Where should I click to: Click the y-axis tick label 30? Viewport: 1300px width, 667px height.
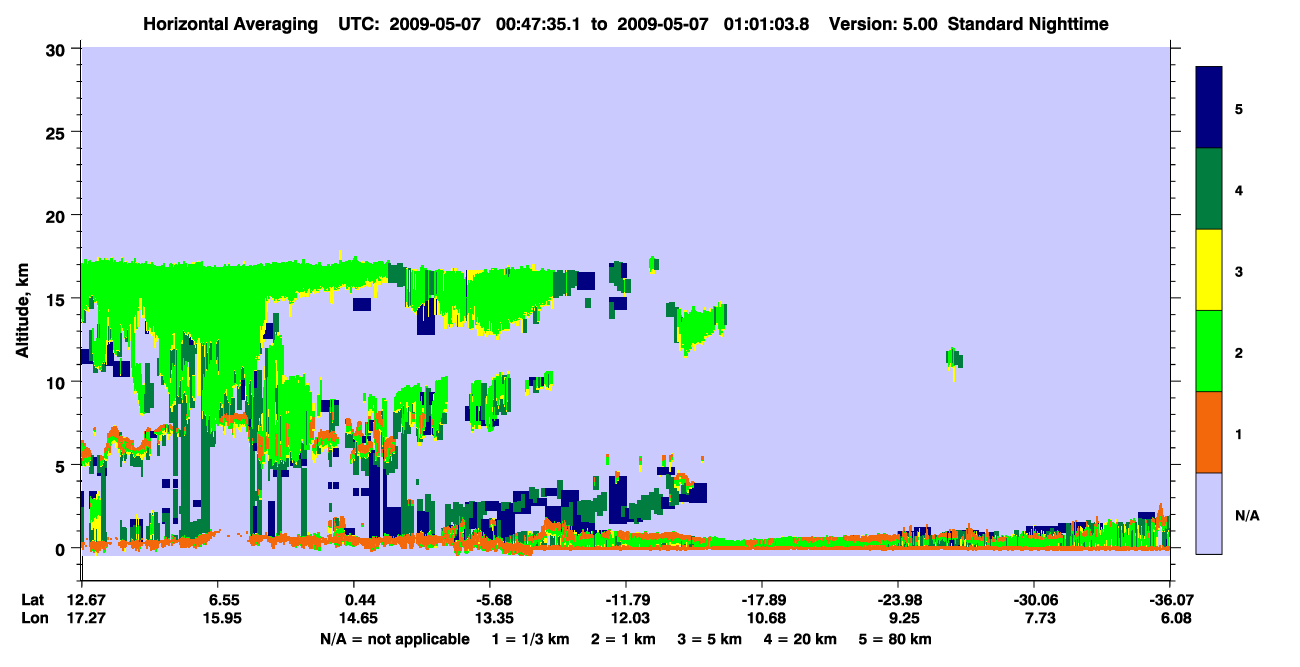click(58, 49)
